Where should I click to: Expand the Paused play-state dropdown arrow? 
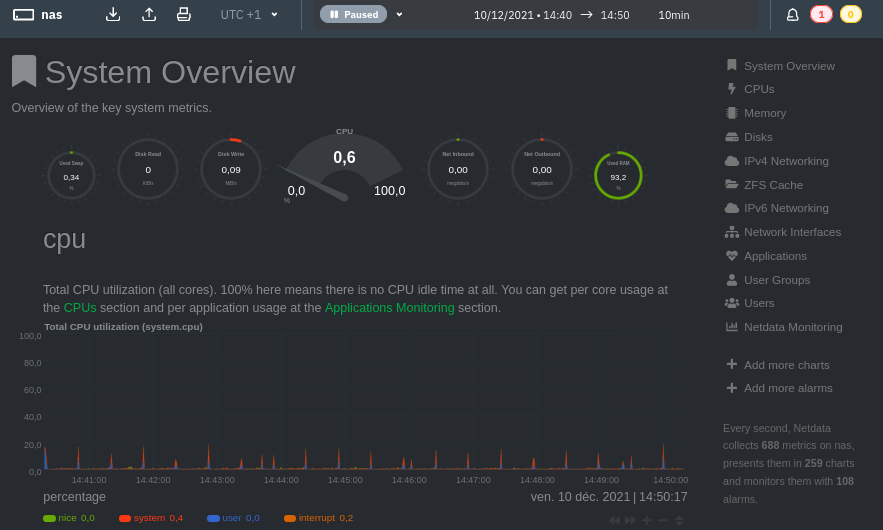(x=399, y=14)
